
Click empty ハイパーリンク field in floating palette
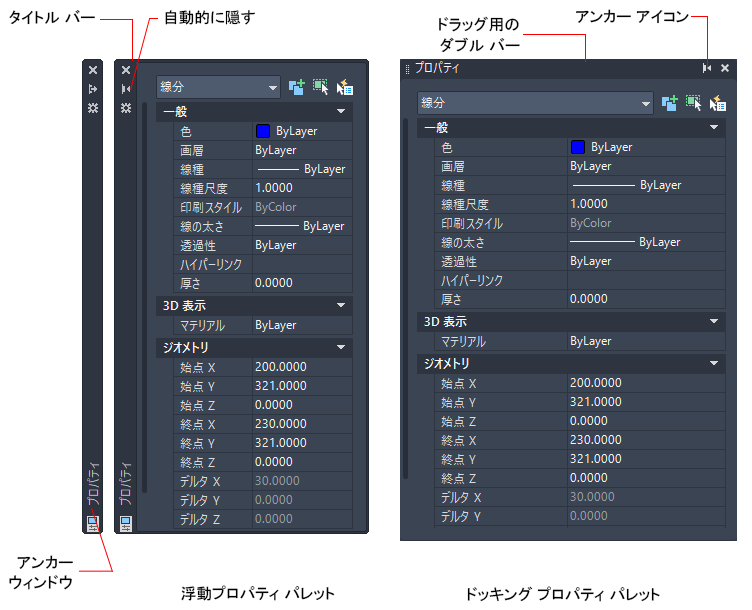pyautogui.click(x=303, y=264)
